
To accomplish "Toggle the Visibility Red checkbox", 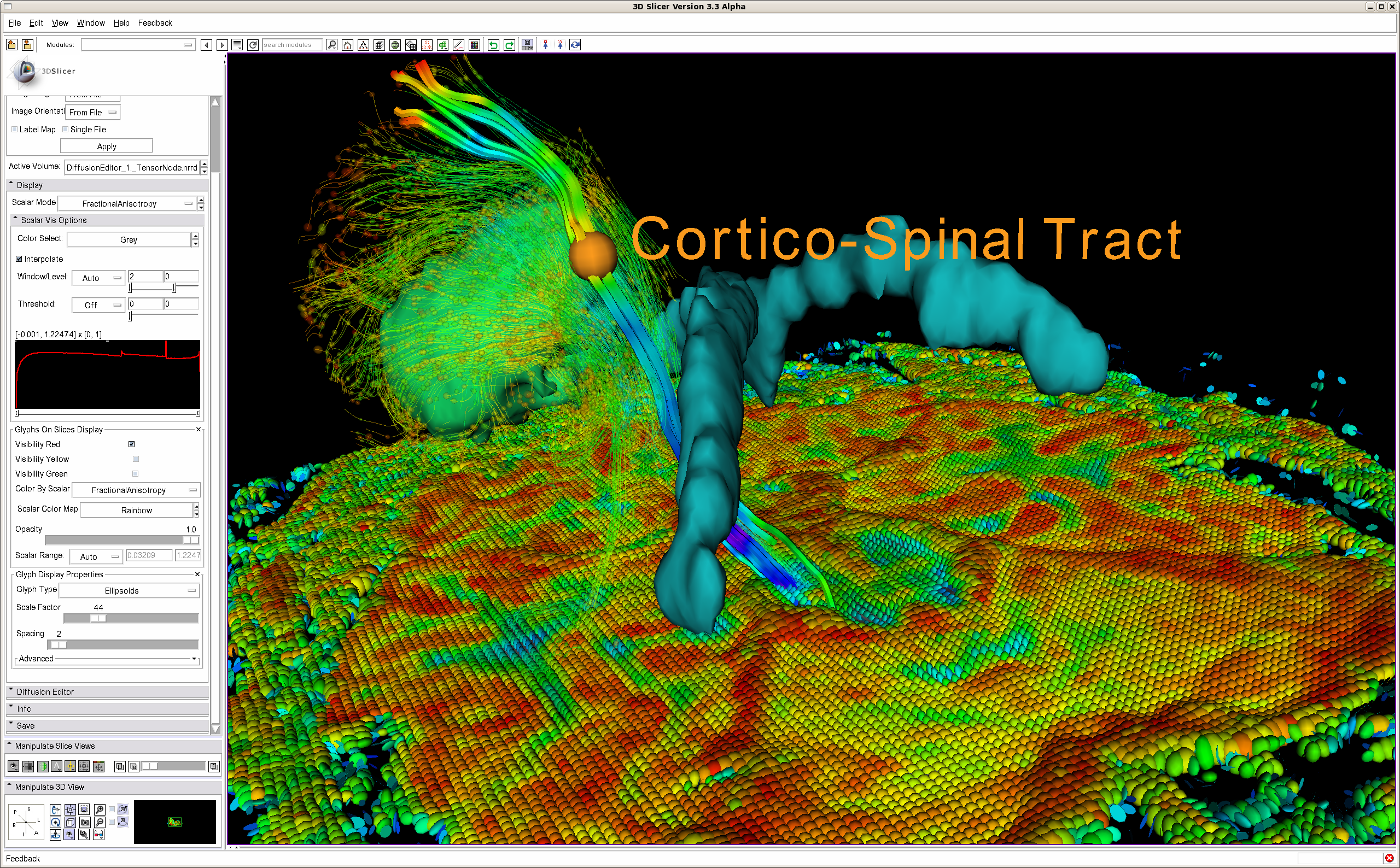I will click(131, 444).
